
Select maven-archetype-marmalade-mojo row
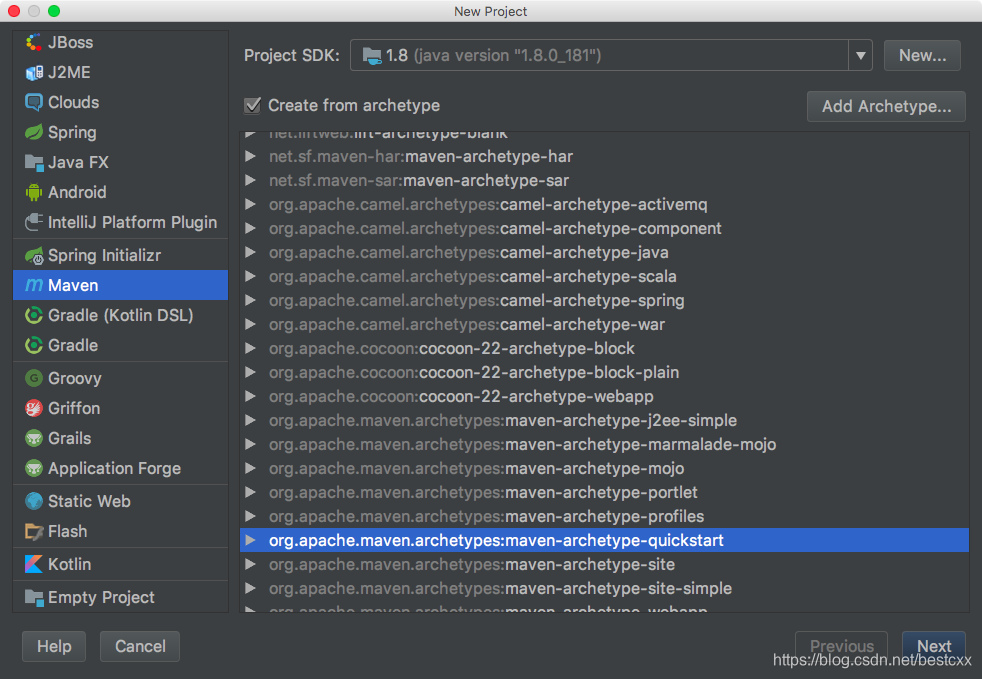[604, 444]
